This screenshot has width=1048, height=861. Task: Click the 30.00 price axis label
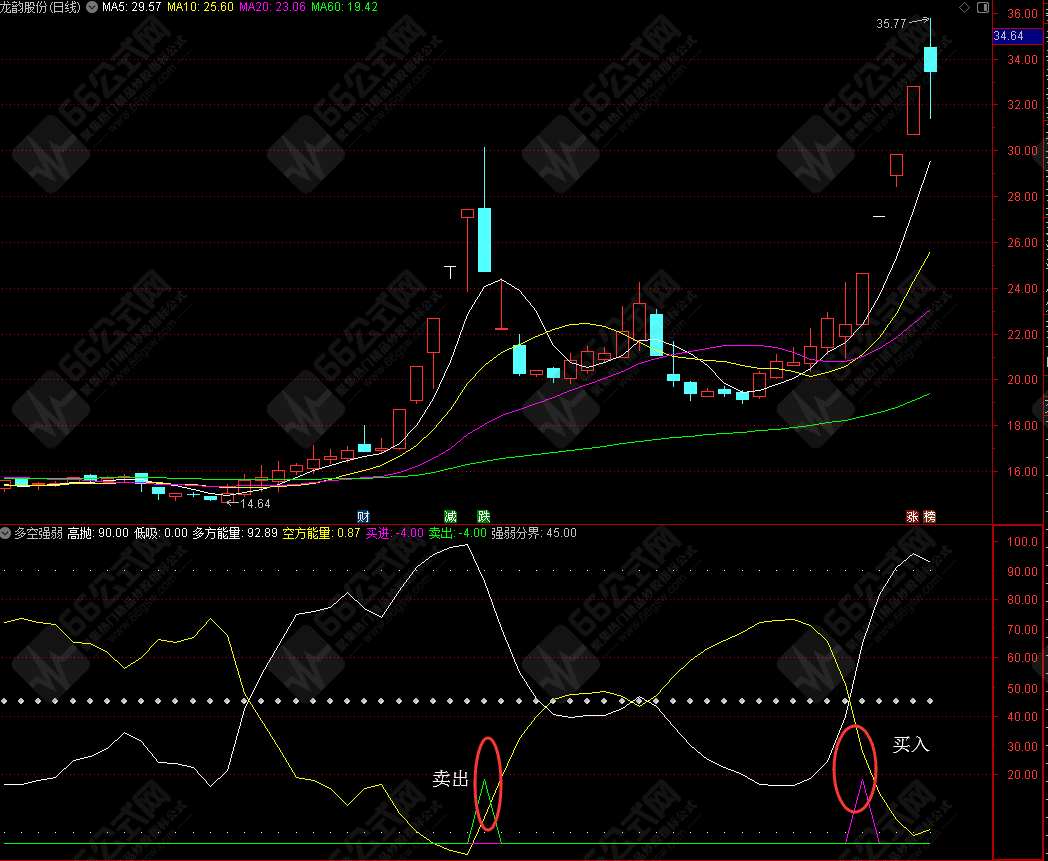[1023, 150]
